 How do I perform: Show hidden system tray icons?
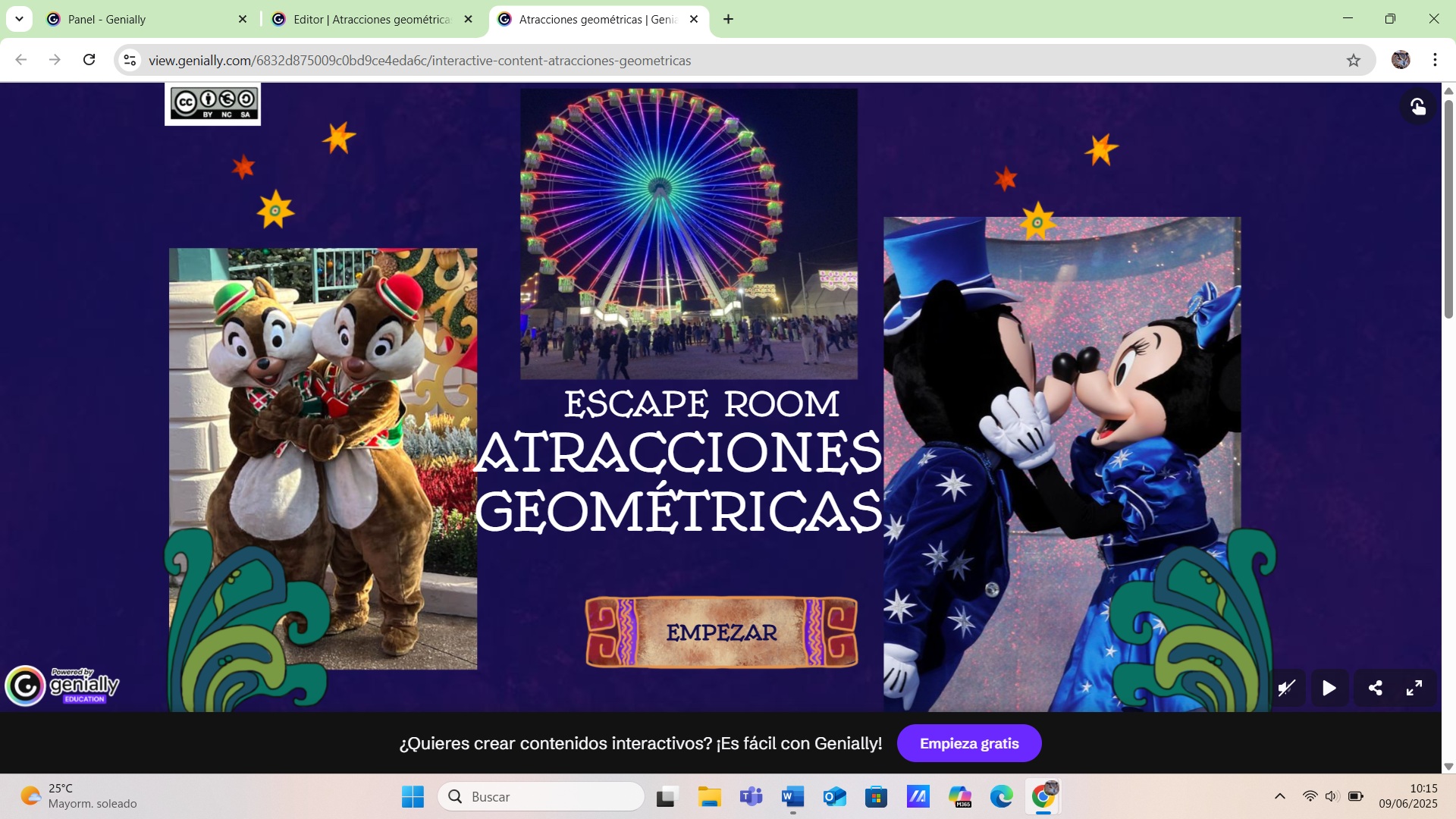pos(1280,796)
